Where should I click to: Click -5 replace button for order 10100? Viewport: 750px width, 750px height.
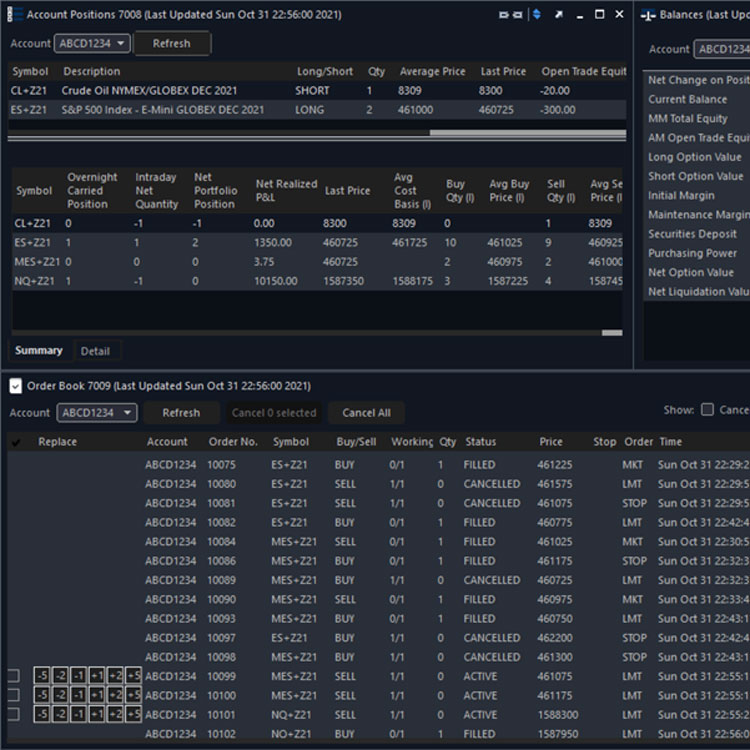(42, 695)
